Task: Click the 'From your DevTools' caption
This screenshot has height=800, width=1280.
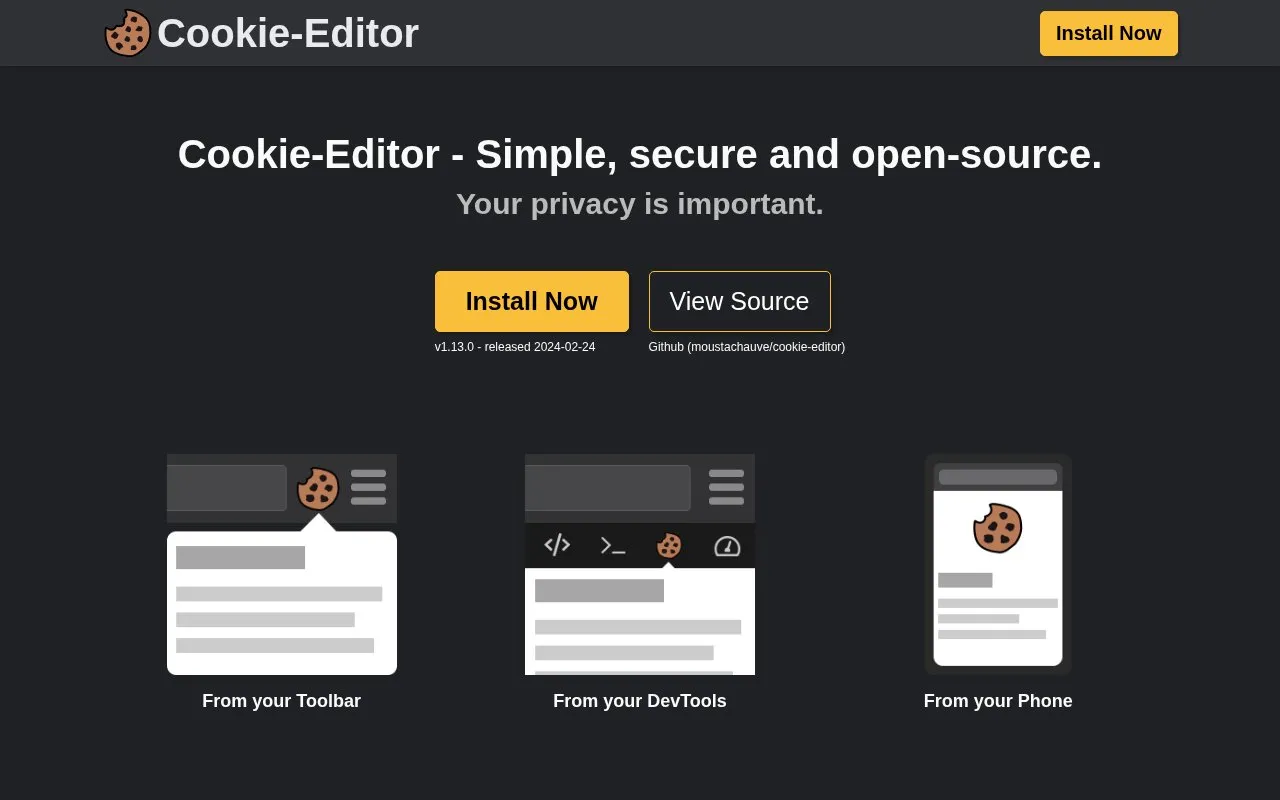Action: [x=640, y=701]
